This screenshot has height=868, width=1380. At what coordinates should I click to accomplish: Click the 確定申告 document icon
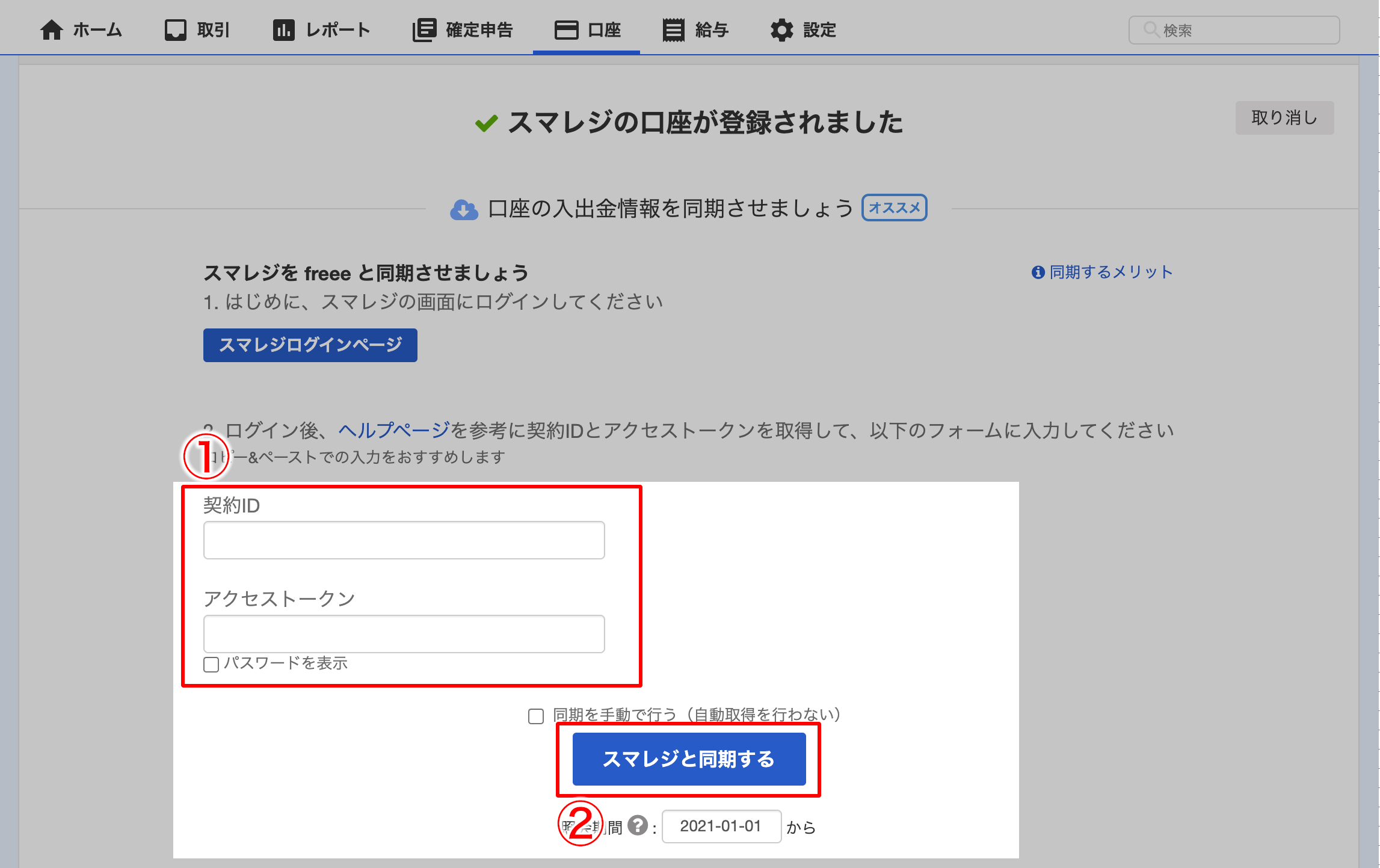(x=424, y=29)
